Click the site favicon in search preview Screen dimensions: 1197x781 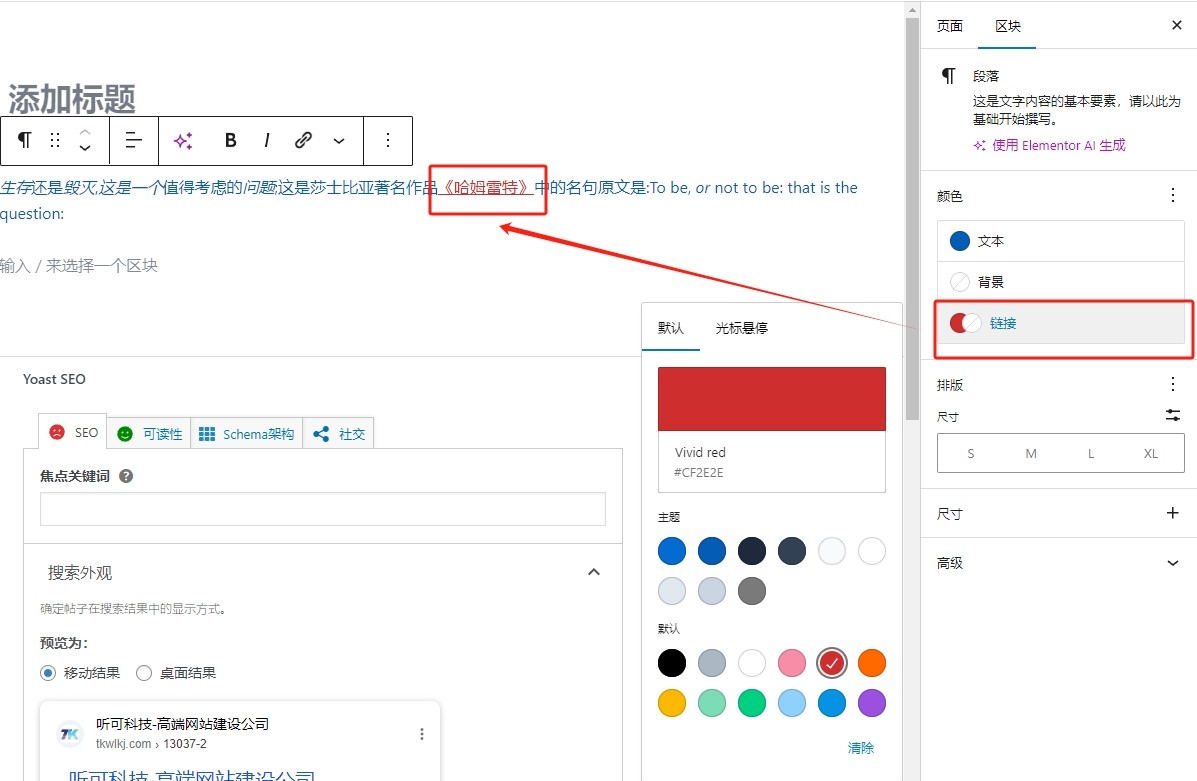coord(69,734)
